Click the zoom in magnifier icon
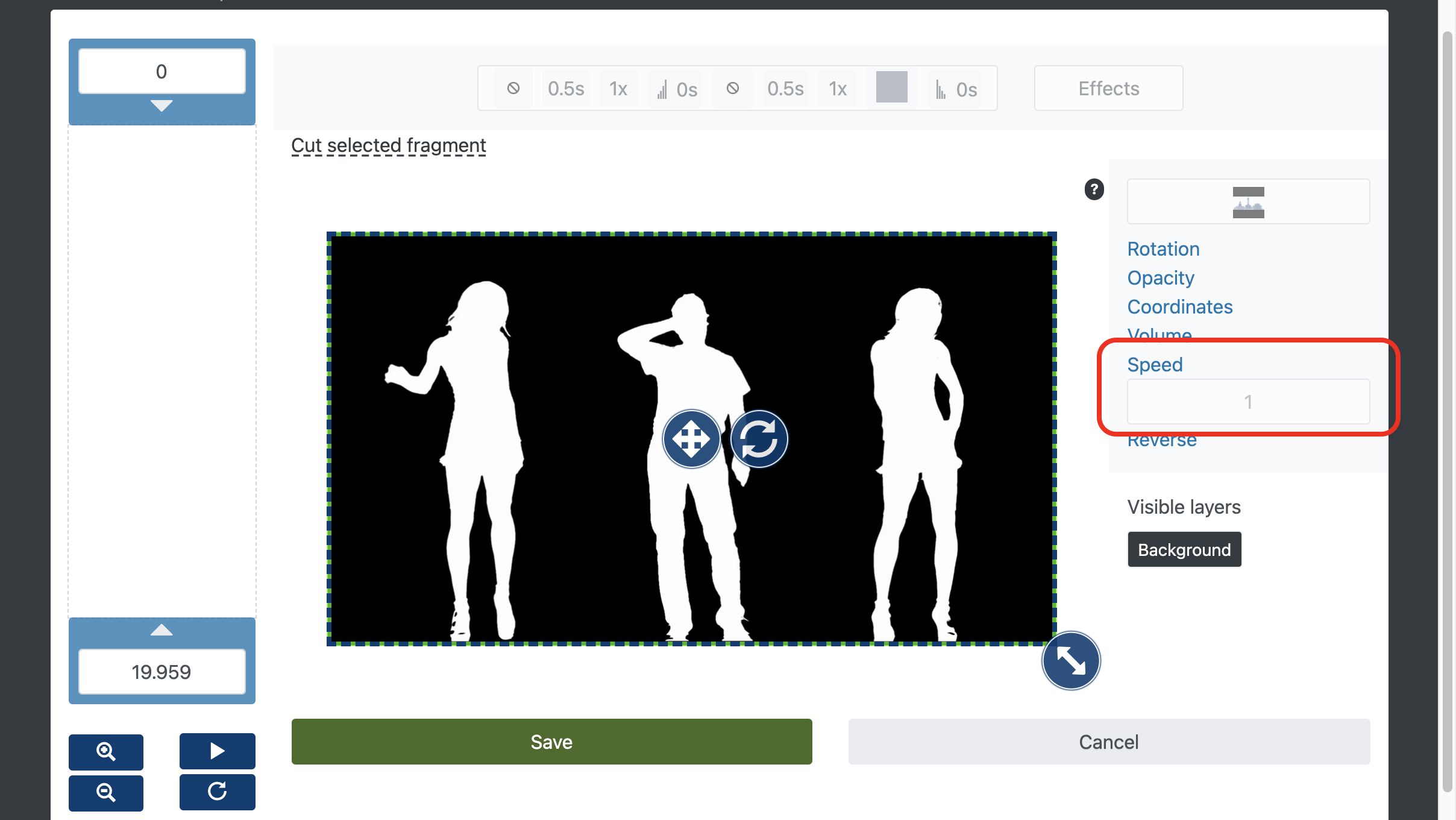The image size is (1456, 820). click(107, 750)
